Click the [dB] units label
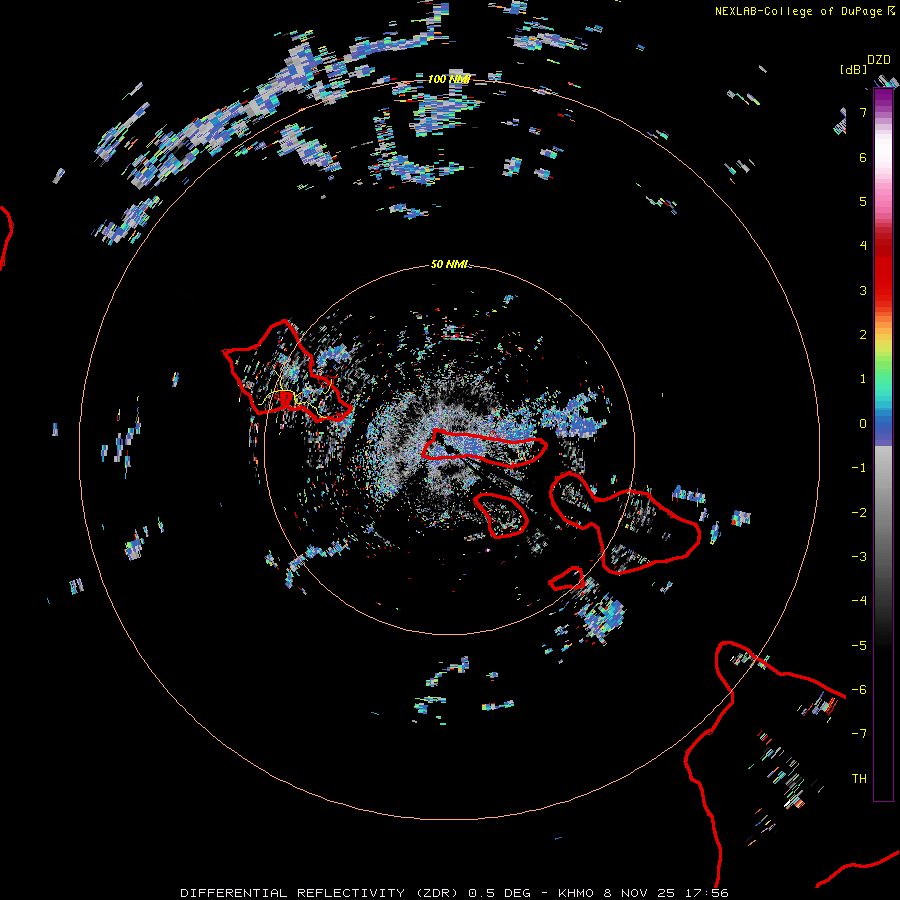 (854, 69)
